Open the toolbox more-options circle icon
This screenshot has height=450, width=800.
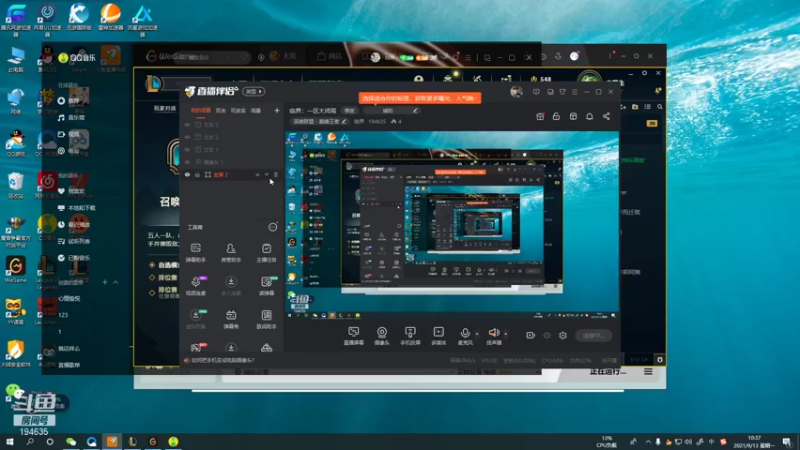coord(273,227)
